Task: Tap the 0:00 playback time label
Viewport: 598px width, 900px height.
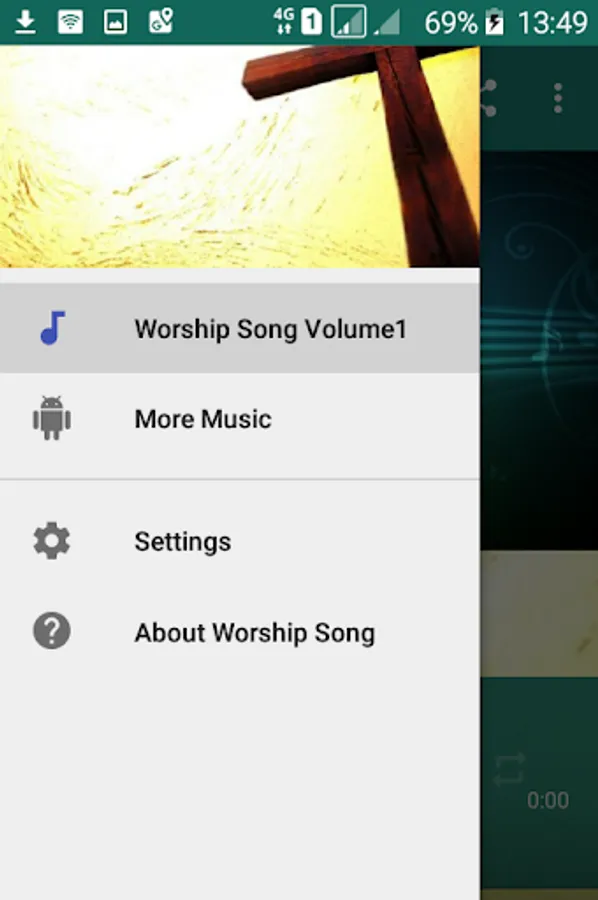Action: (x=548, y=800)
